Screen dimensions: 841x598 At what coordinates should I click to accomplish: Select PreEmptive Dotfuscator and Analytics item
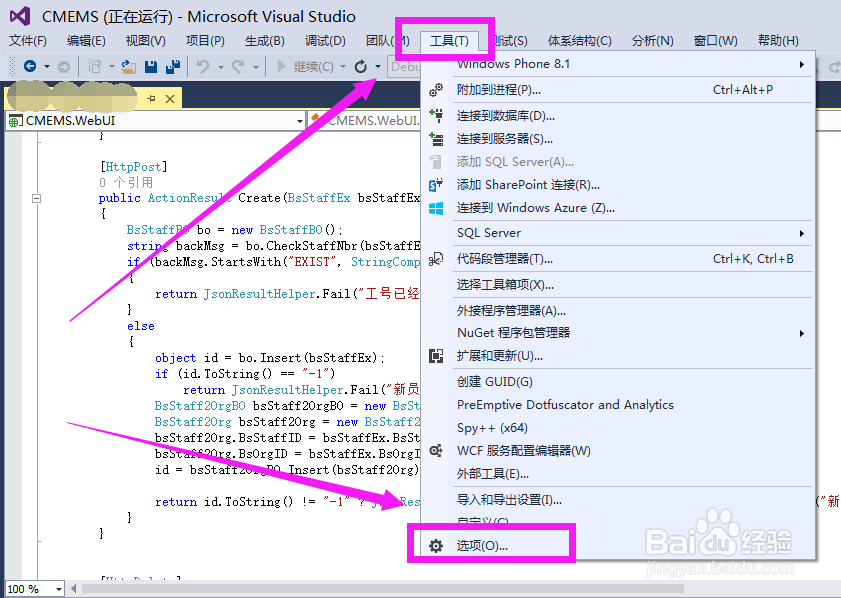[x=619, y=405]
